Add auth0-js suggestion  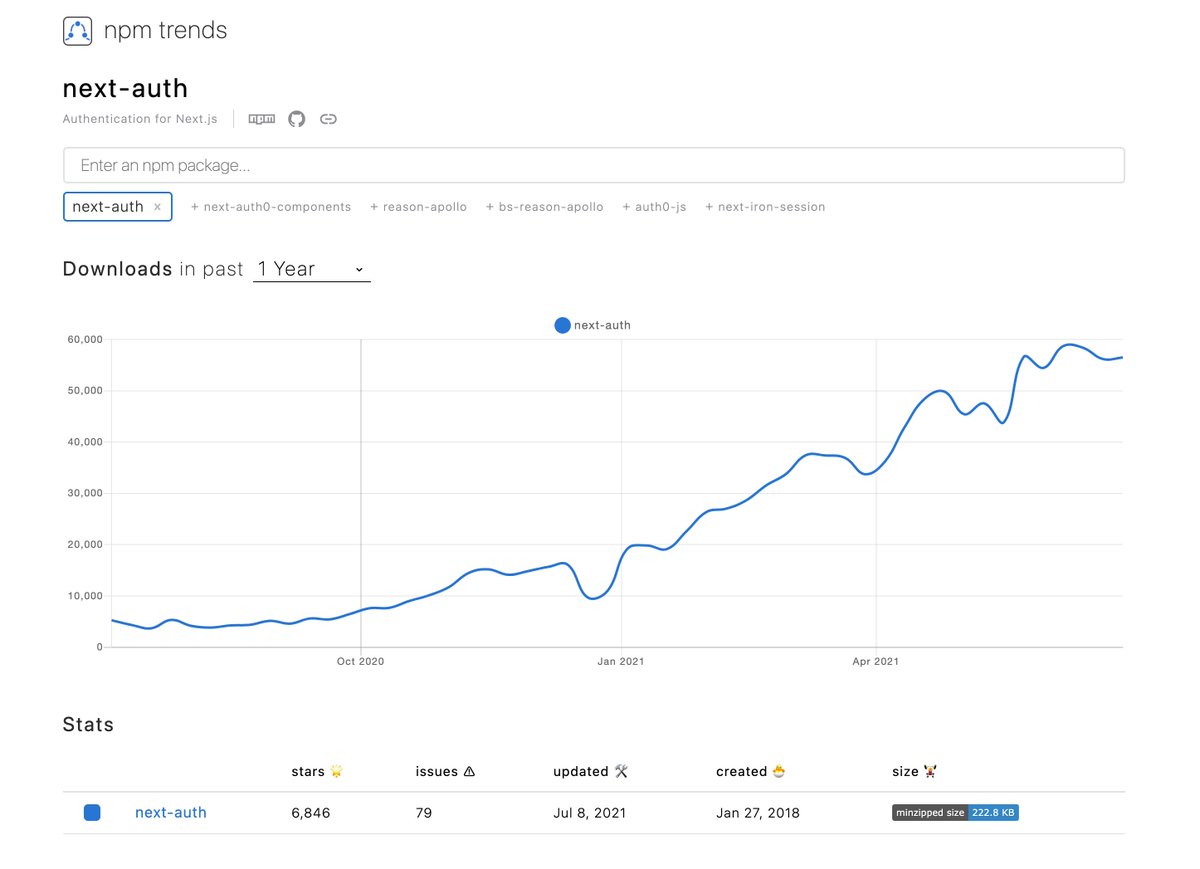tap(654, 207)
